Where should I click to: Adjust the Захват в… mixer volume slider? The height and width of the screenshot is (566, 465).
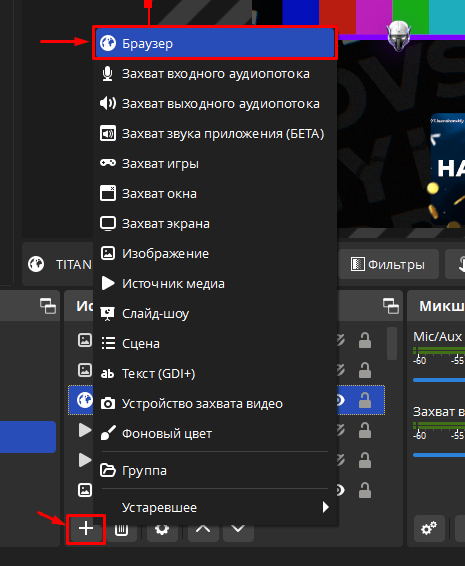pyautogui.click(x=439, y=455)
